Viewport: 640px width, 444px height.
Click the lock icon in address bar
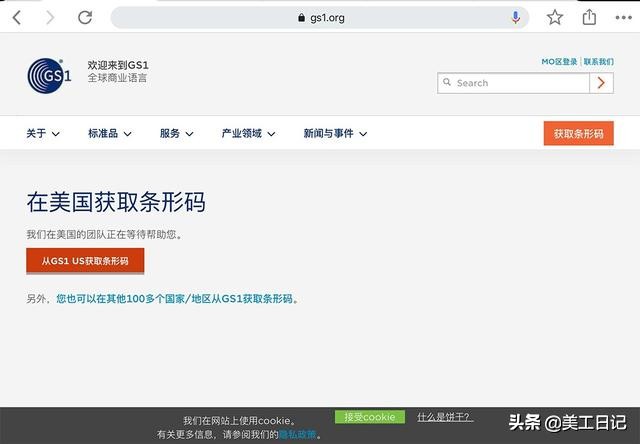(x=301, y=18)
